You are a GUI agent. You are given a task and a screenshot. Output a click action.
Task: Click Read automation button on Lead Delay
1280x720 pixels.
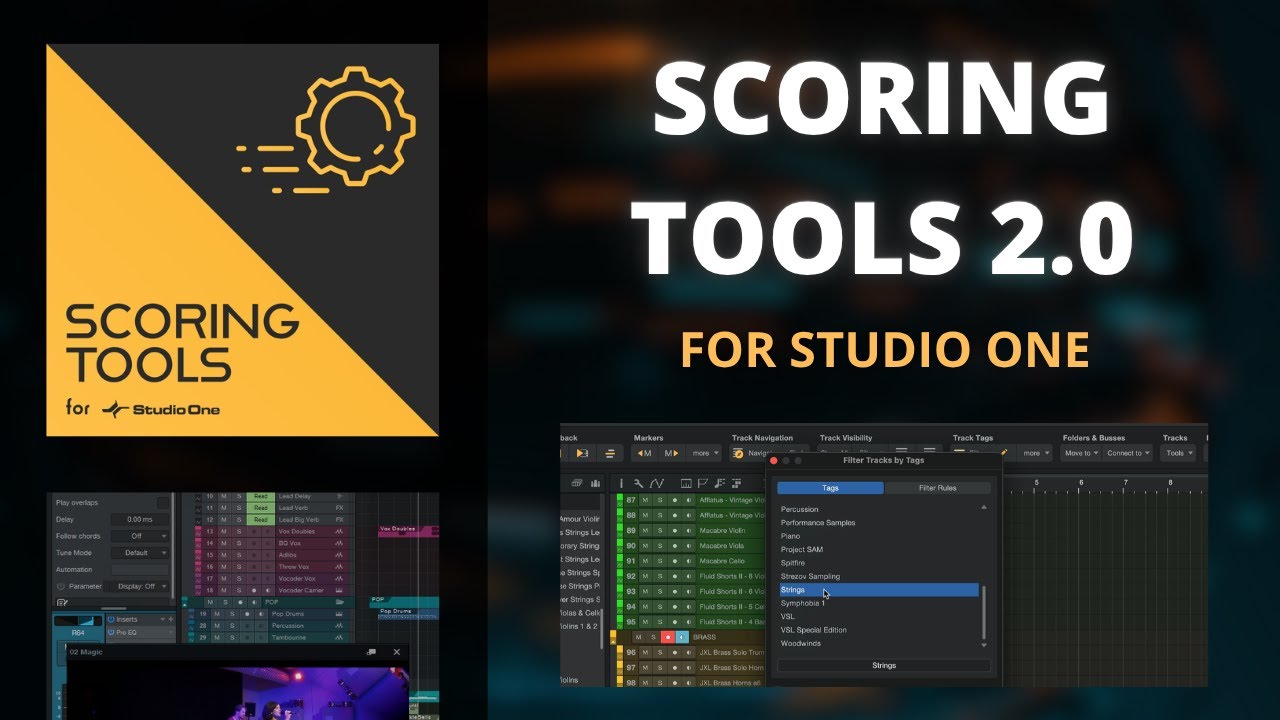pos(260,496)
